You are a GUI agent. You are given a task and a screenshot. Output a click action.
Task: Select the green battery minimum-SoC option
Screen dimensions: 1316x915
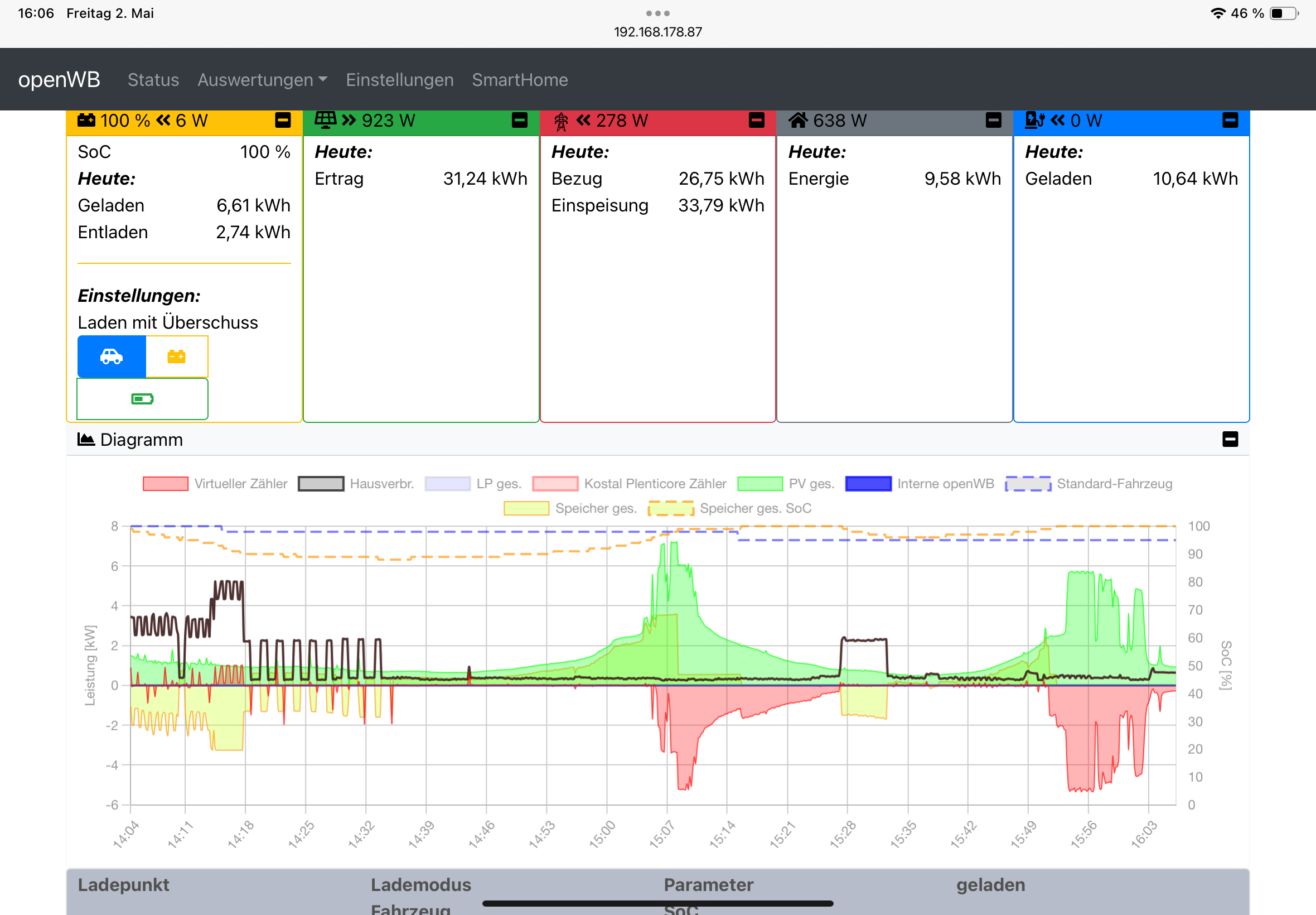pyautogui.click(x=142, y=399)
